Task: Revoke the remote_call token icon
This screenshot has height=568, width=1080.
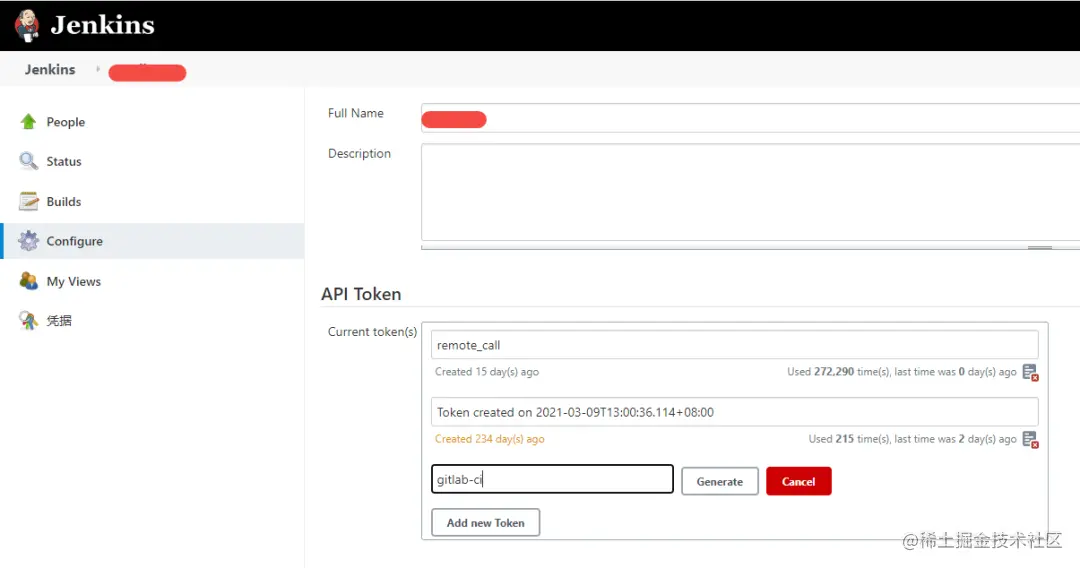Action: [x=1030, y=372]
